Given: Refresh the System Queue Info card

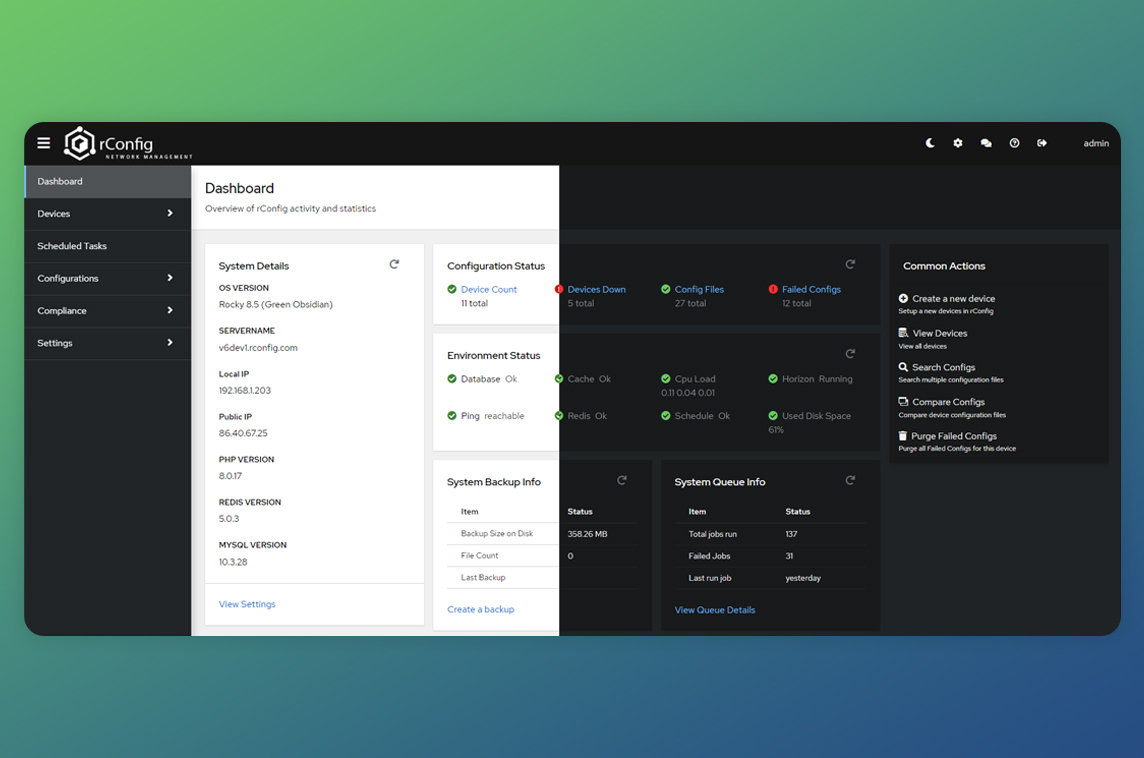Looking at the screenshot, I should point(850,480).
